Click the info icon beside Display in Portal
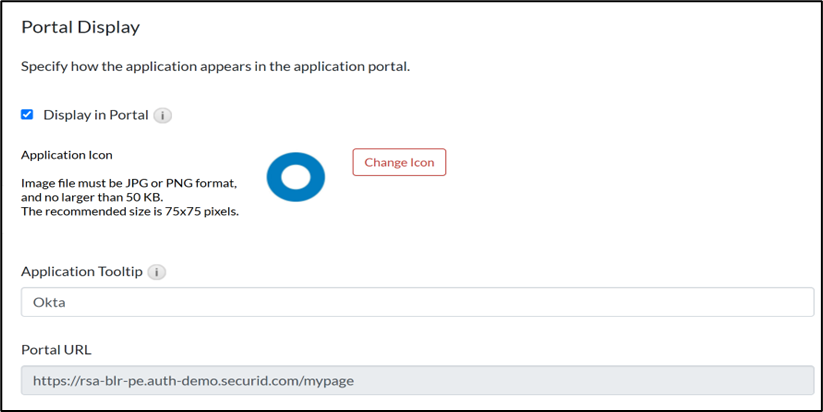This screenshot has height=412, width=823. pos(163,115)
